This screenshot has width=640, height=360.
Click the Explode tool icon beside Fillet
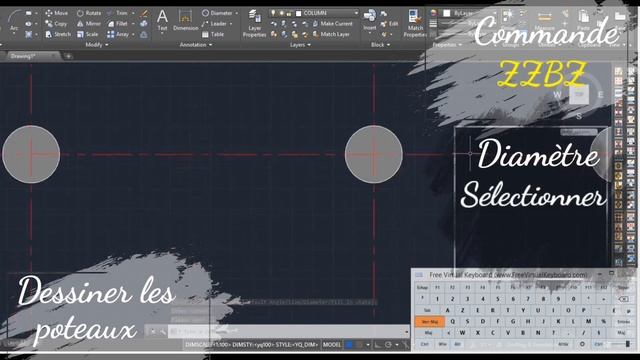tap(144, 24)
